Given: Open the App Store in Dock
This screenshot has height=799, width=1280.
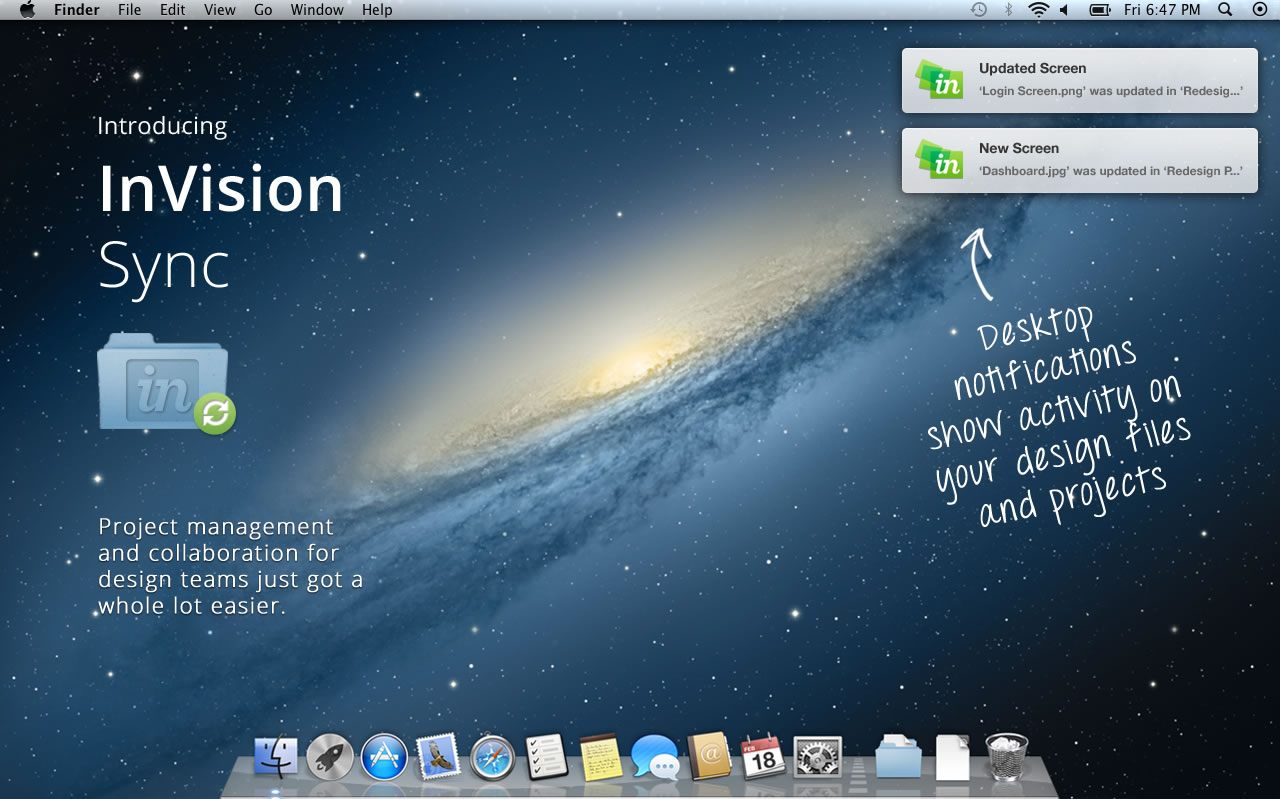Looking at the screenshot, I should tap(384, 758).
